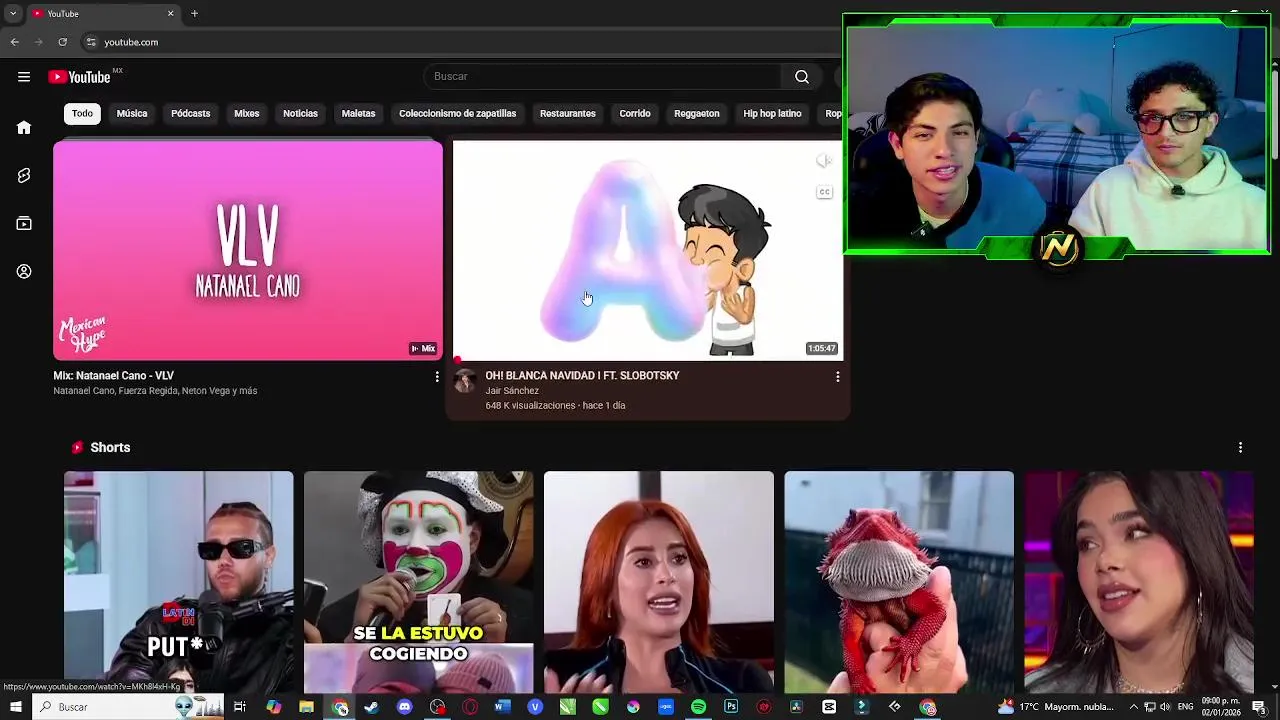Reload the page with the refresh button
This screenshot has width=1280, height=720.
tap(62, 42)
